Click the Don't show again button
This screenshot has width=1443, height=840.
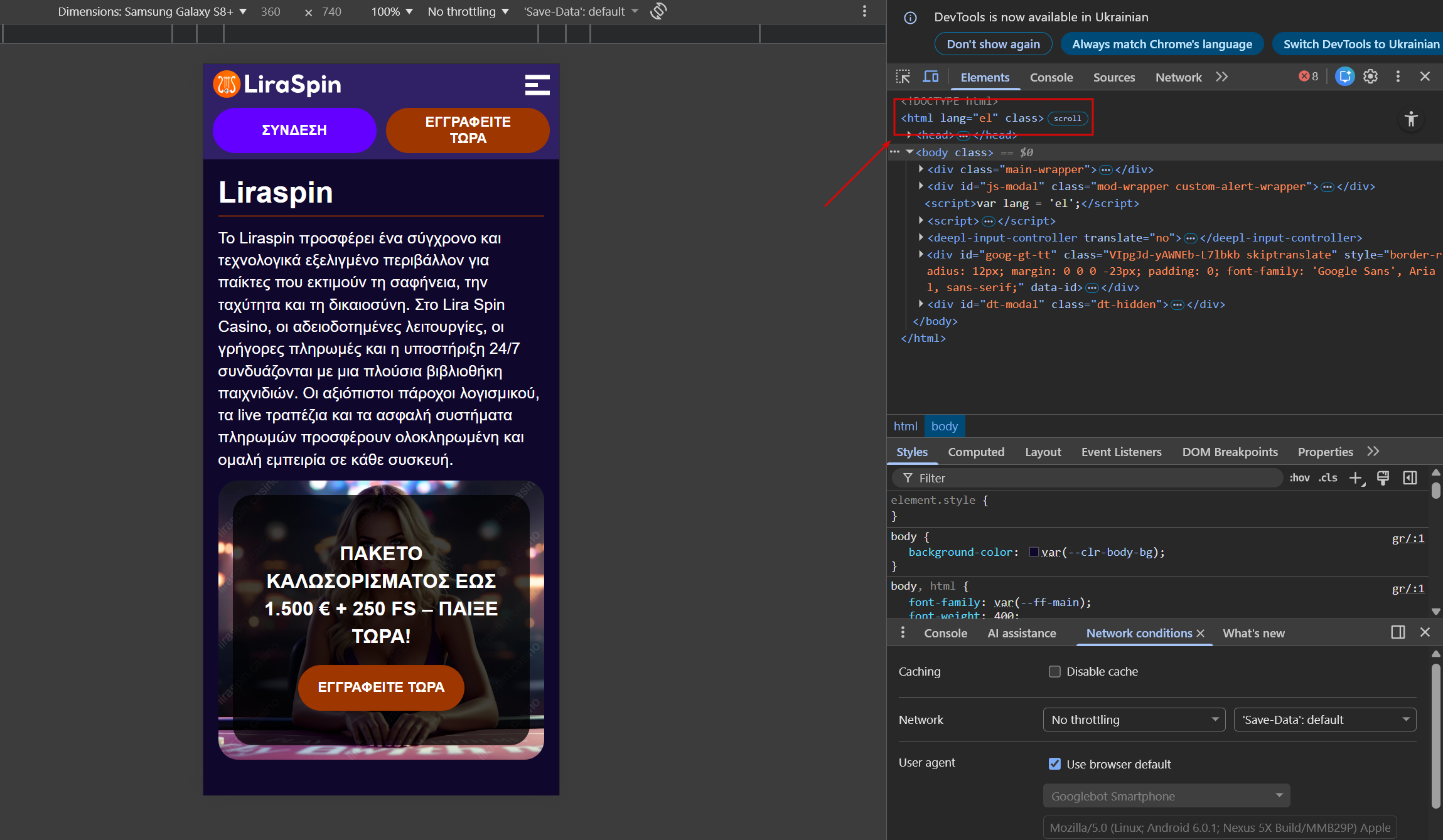[x=993, y=44]
